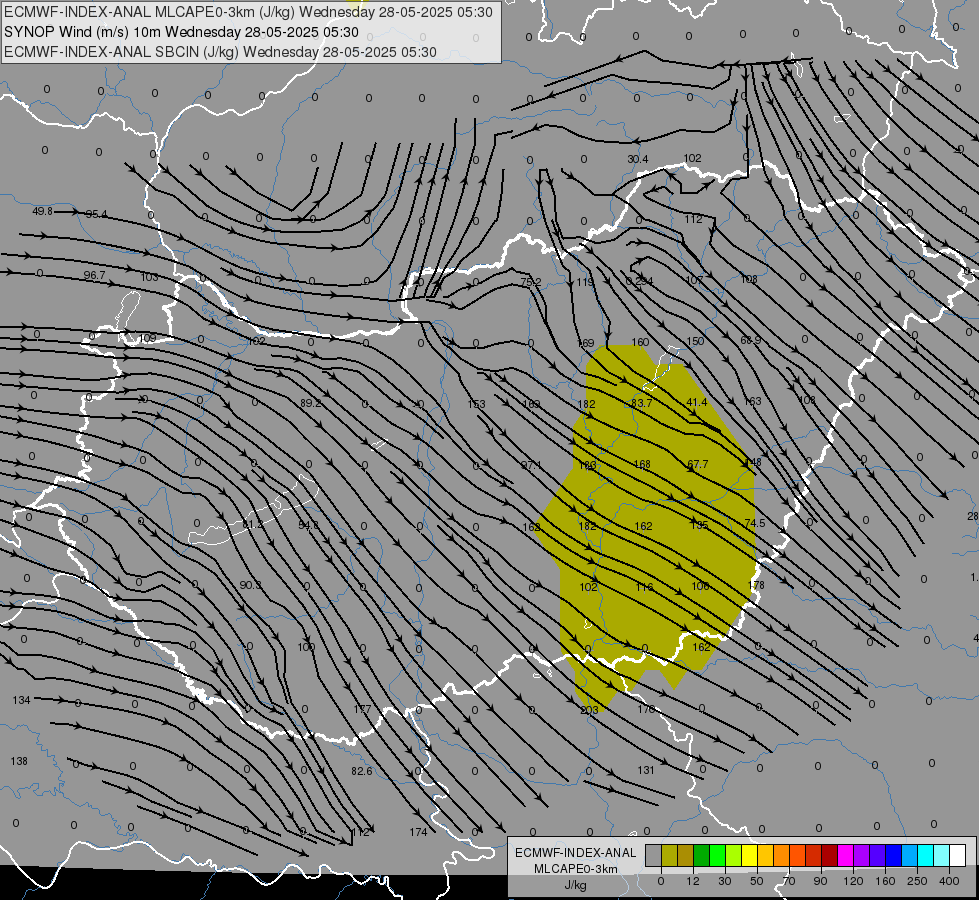Click the 83.7 value in the shaded area
The image size is (979, 900).
pos(642,403)
